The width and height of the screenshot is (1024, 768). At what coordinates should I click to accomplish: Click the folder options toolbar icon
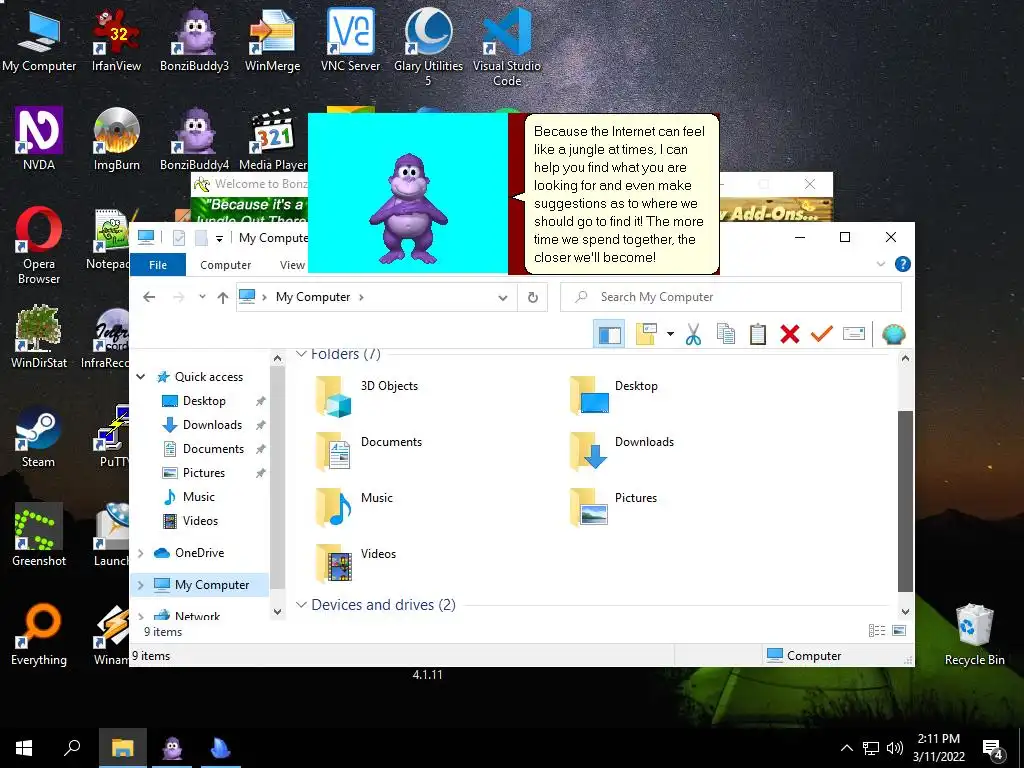pyautogui.click(x=646, y=334)
